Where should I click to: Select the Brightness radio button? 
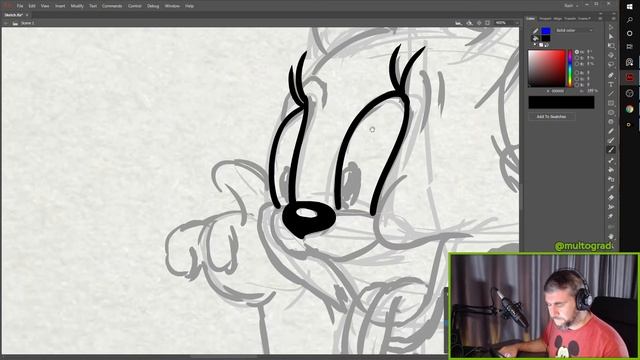click(x=577, y=64)
